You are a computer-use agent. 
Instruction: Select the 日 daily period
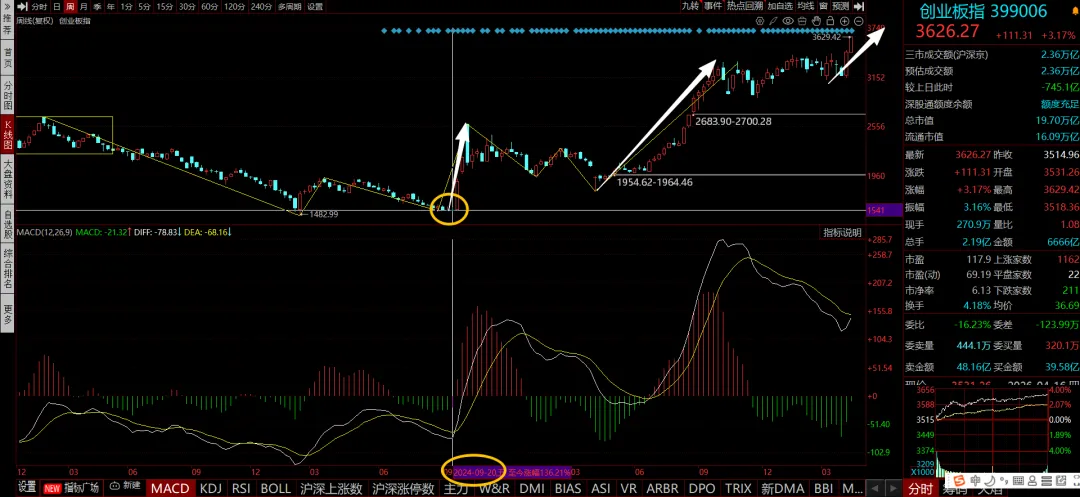(56, 7)
